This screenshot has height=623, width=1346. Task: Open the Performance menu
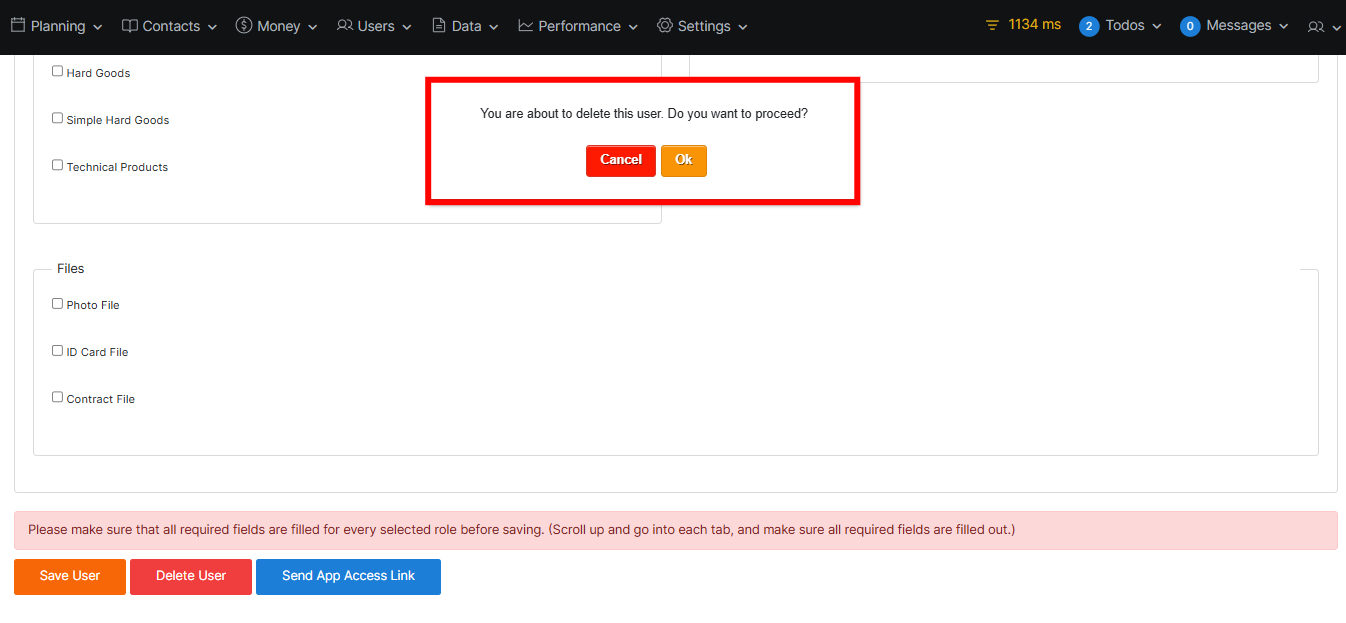coord(579,26)
